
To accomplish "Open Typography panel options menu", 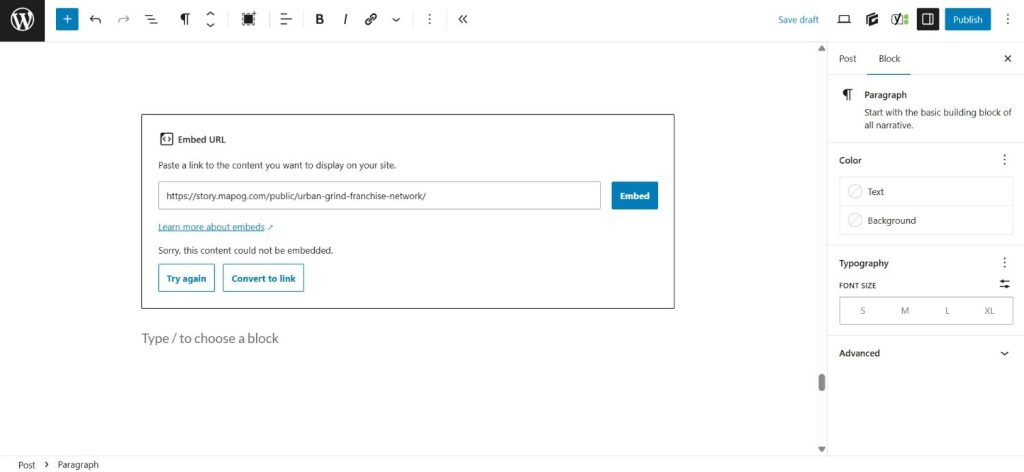I will [1004, 263].
